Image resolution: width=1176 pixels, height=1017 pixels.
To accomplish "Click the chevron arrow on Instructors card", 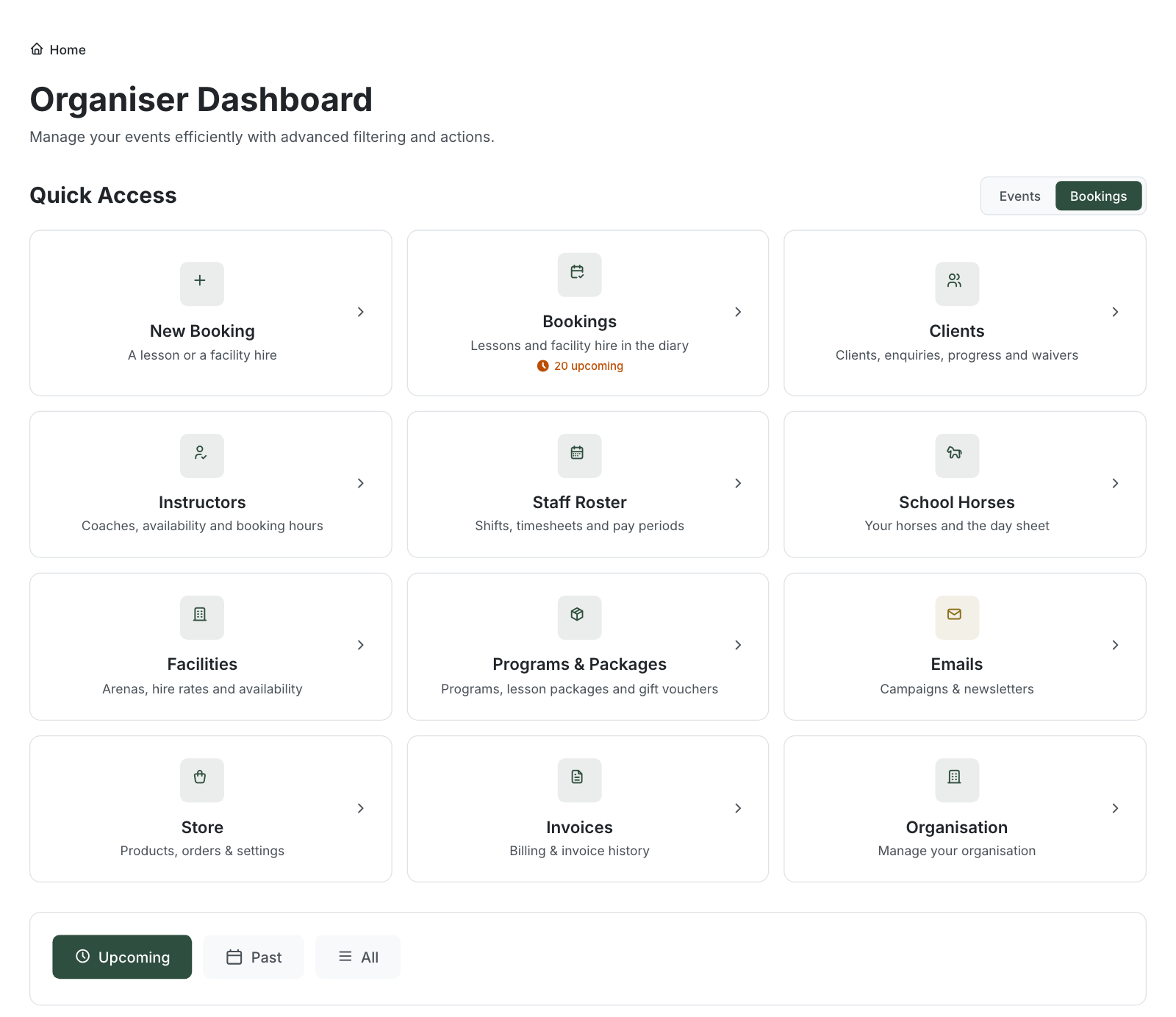I will point(361,483).
